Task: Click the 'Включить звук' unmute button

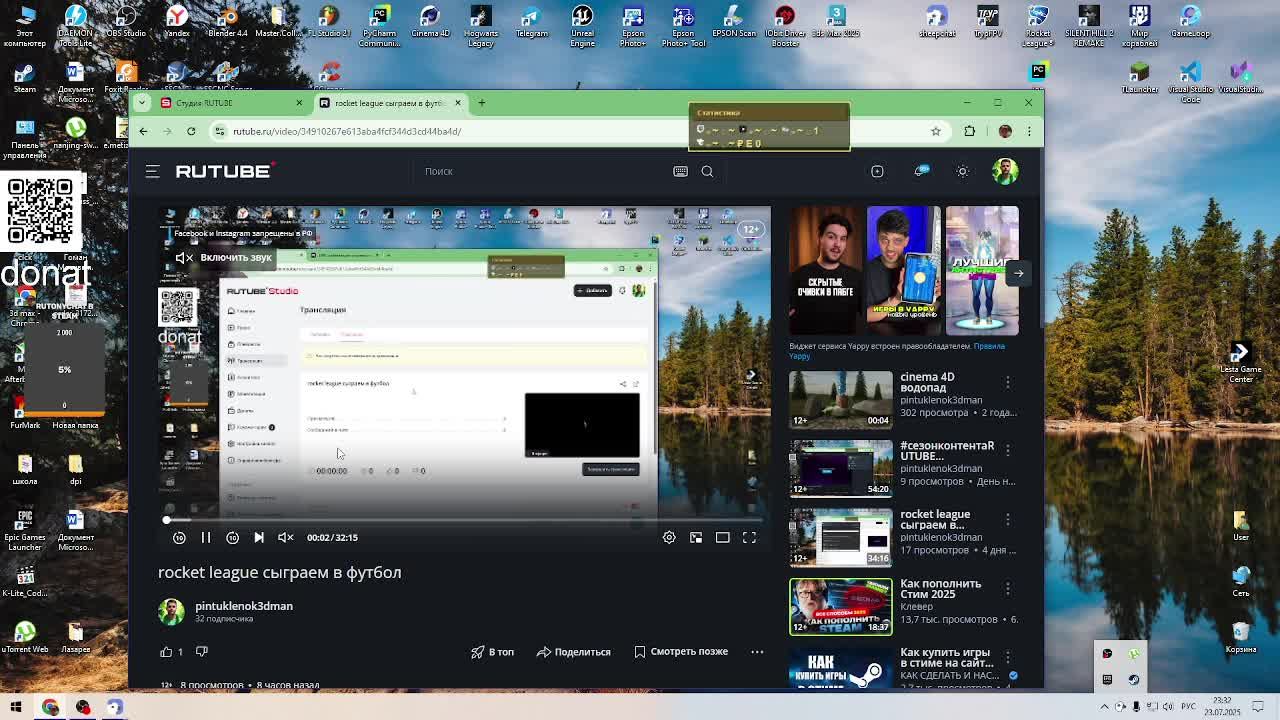Action: point(223,258)
